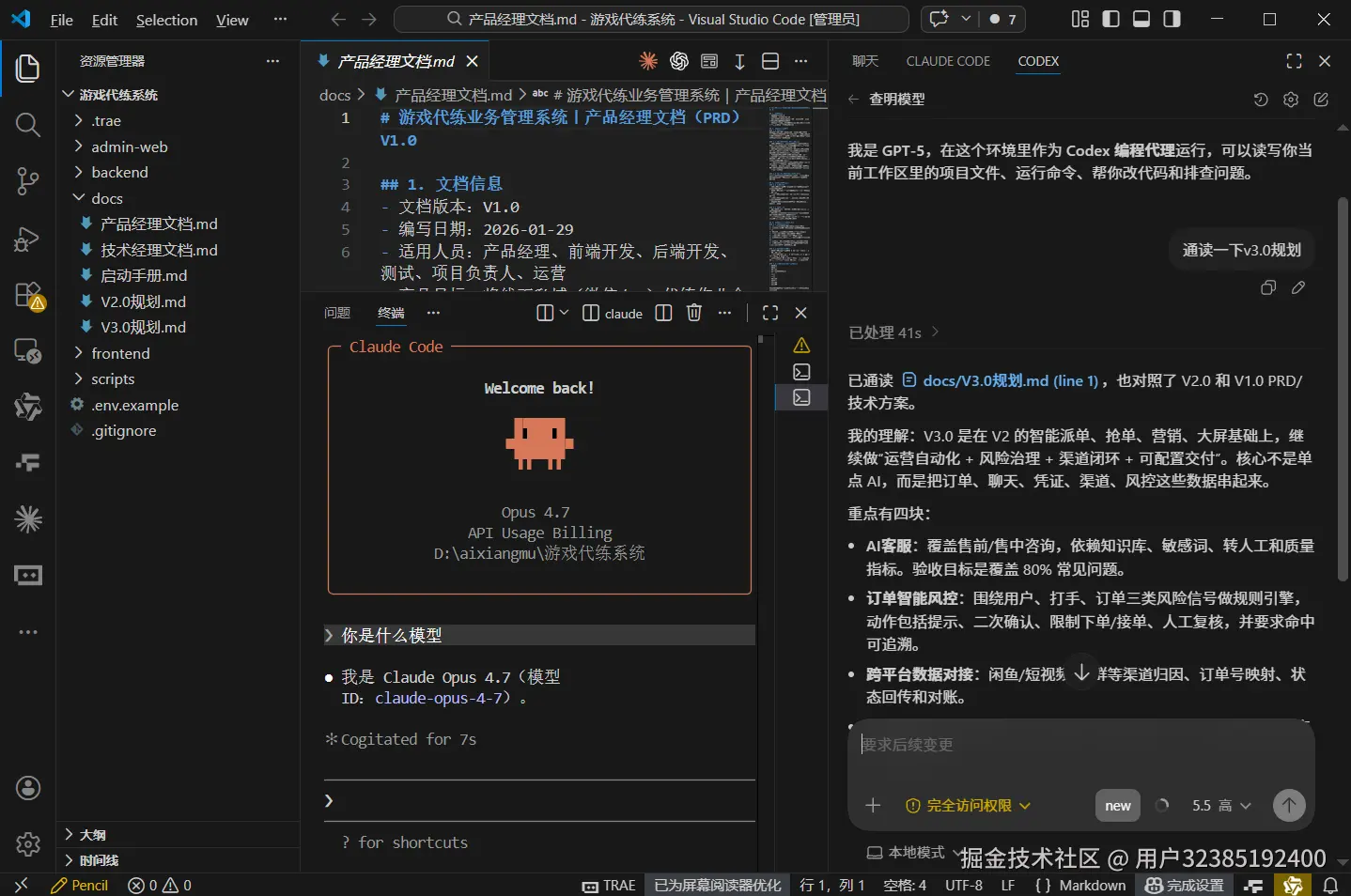The image size is (1351, 896).
Task: Go back from 查明模型 with arrow
Action: [853, 99]
